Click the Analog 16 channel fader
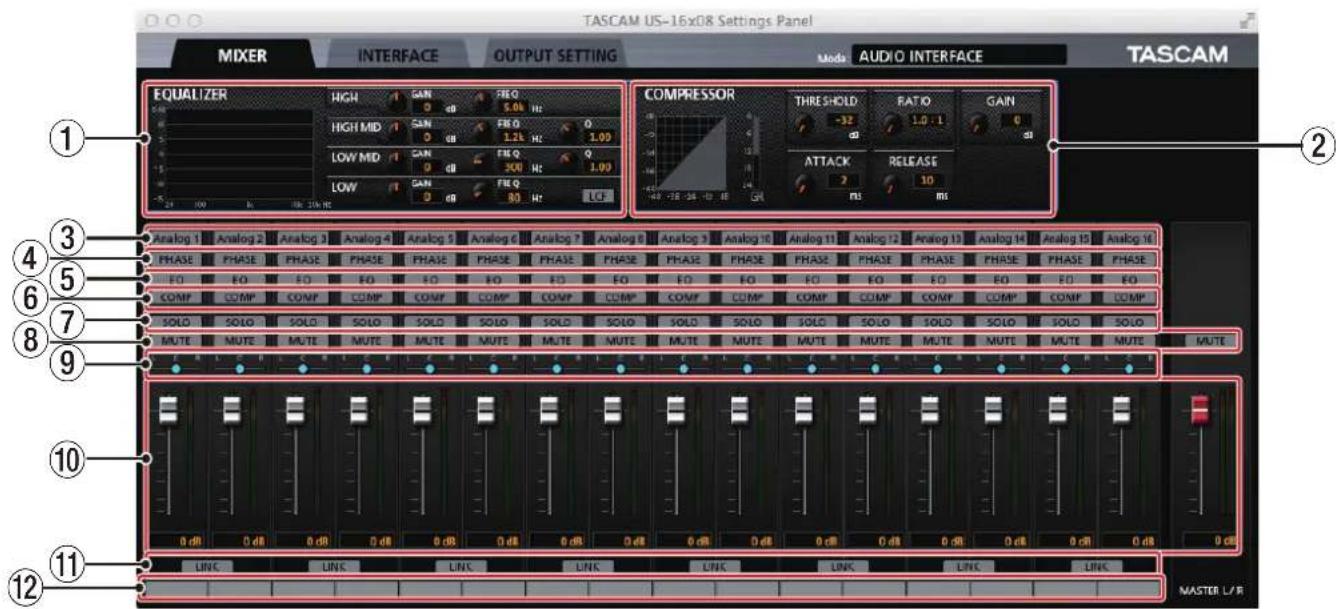The image size is (1337, 609). pos(1121,408)
